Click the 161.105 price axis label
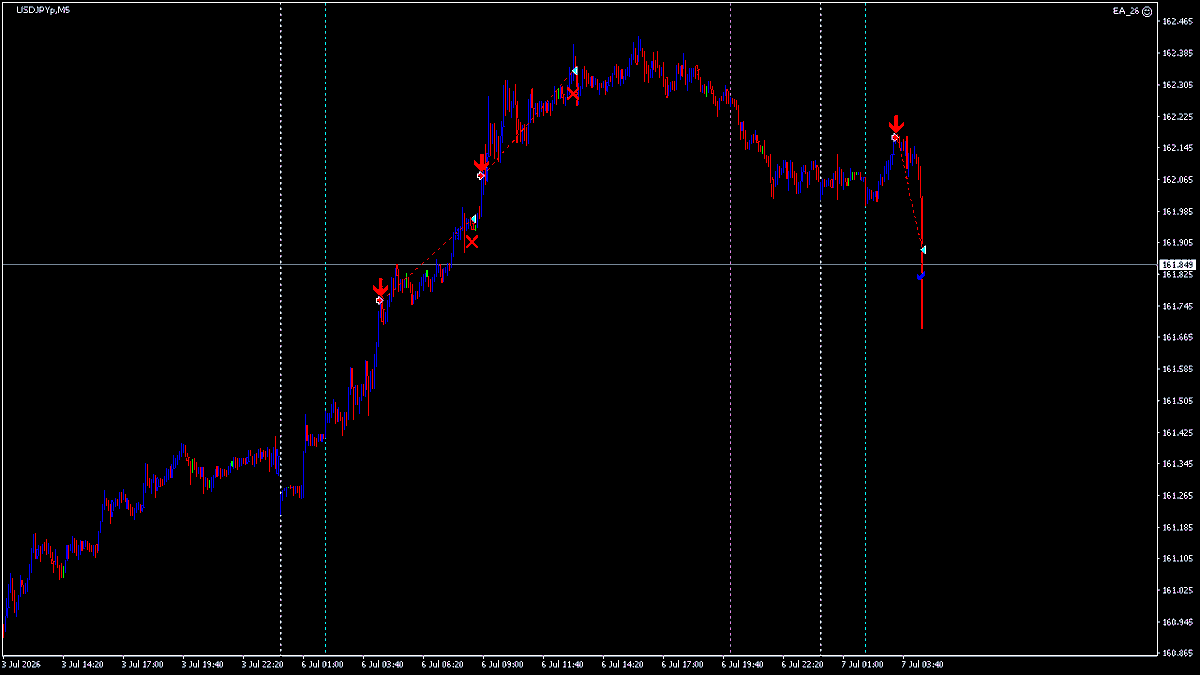Screen dimensions: 1200x675 click(x=1176, y=559)
